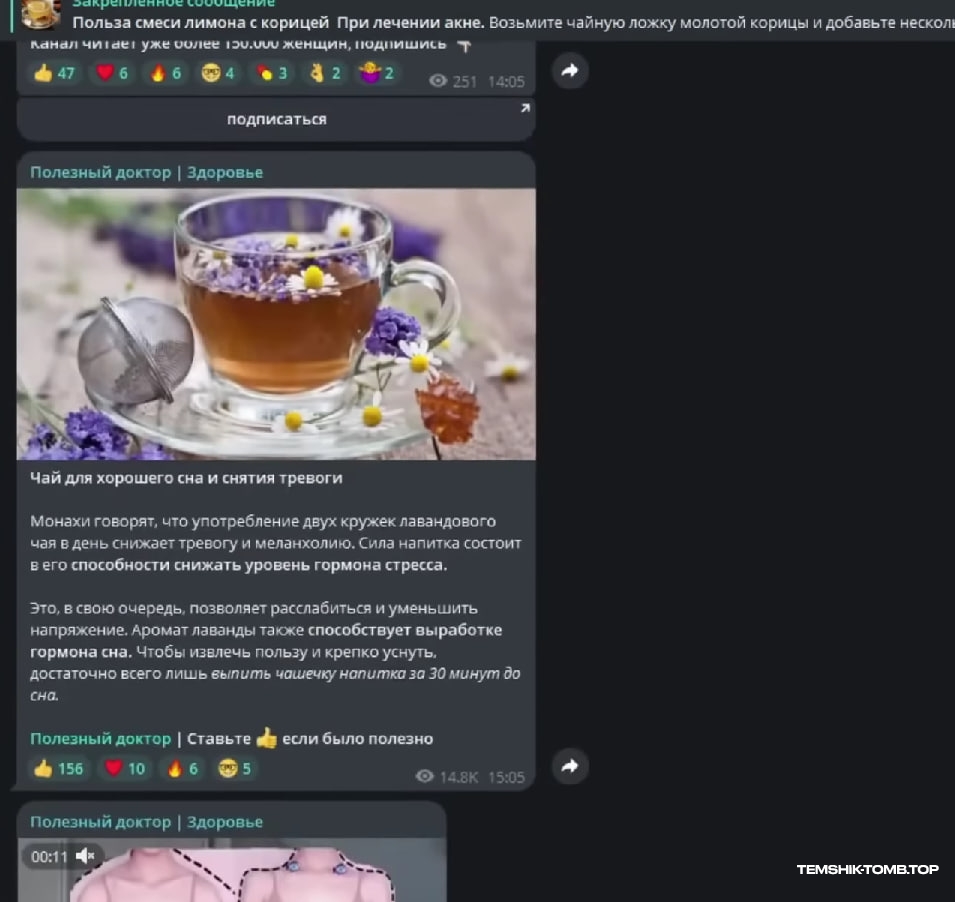Share the lavender tea post via forward arrow
This screenshot has height=902, width=955.
(570, 766)
